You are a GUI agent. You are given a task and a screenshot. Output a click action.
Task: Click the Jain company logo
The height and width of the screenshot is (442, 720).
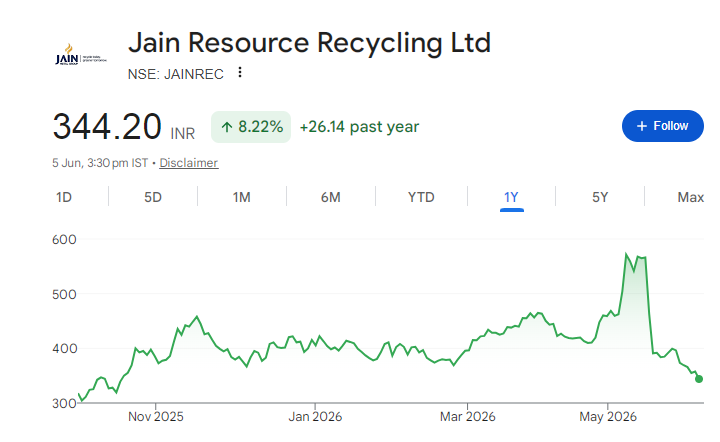[81, 56]
